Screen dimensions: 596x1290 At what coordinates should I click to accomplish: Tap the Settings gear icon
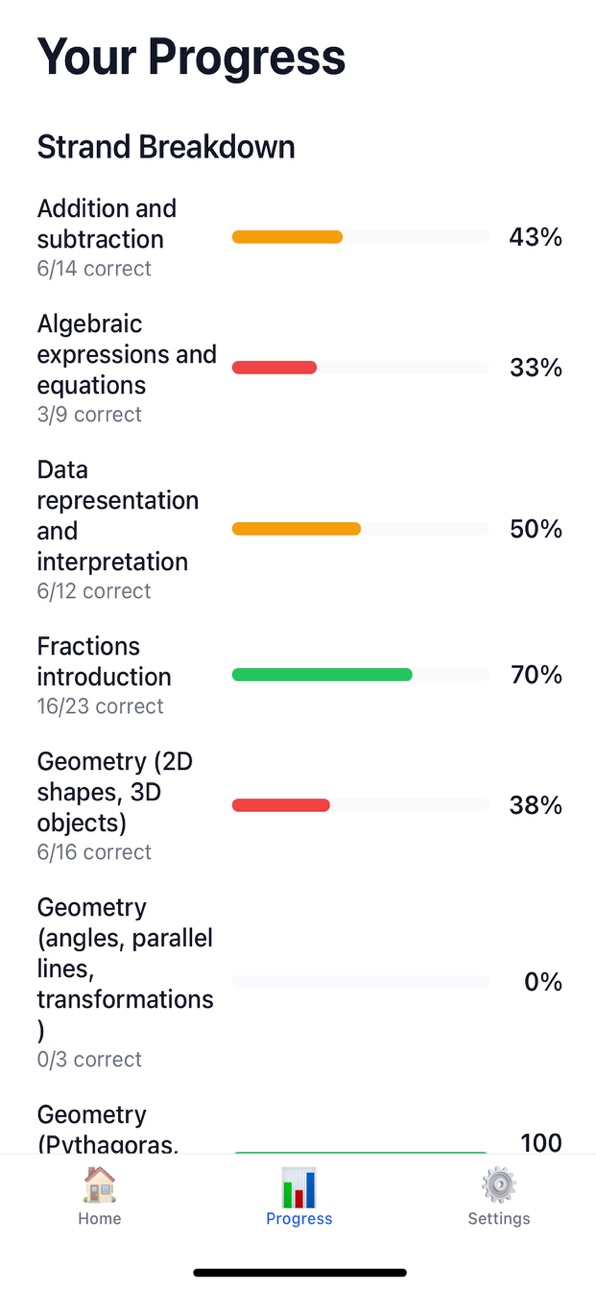pos(499,1185)
